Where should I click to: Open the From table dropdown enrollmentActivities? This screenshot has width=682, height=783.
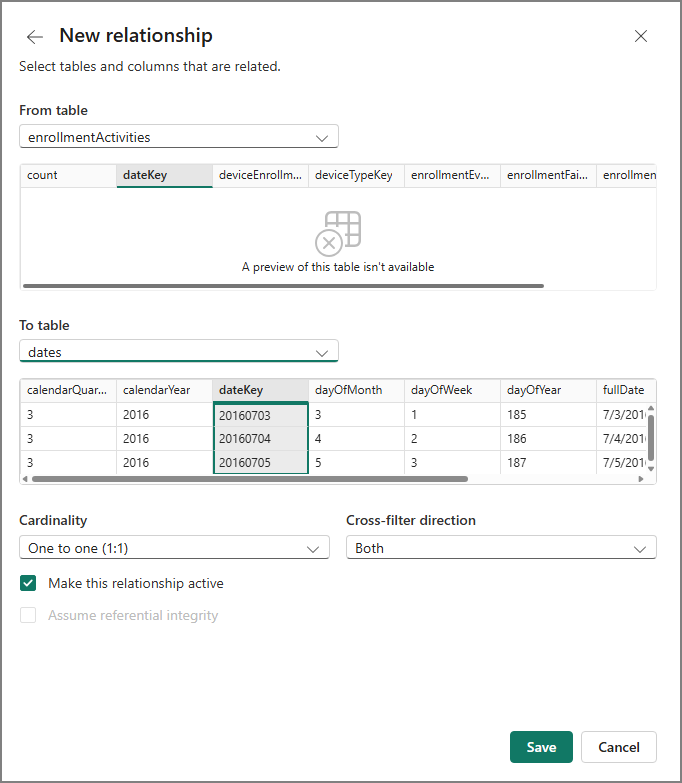point(179,137)
